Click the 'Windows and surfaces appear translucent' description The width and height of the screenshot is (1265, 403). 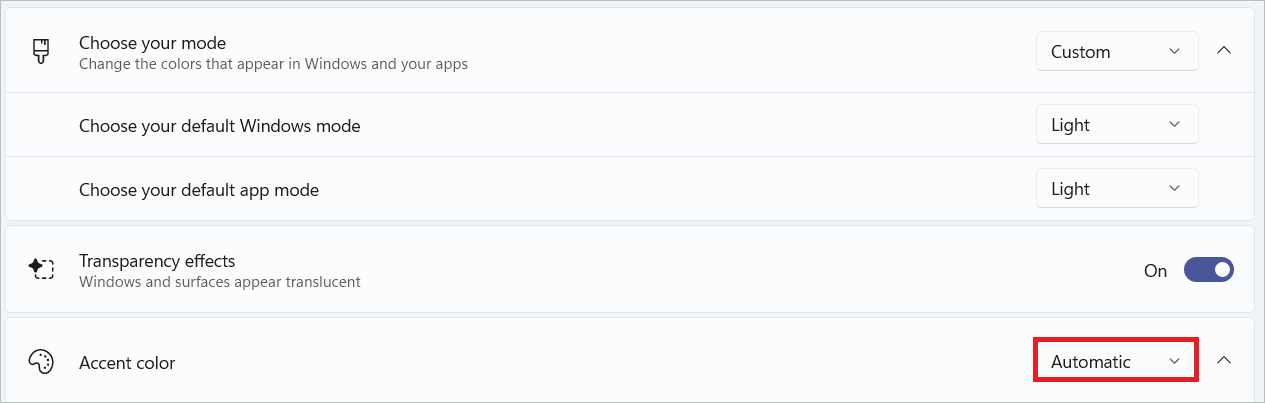(x=219, y=282)
